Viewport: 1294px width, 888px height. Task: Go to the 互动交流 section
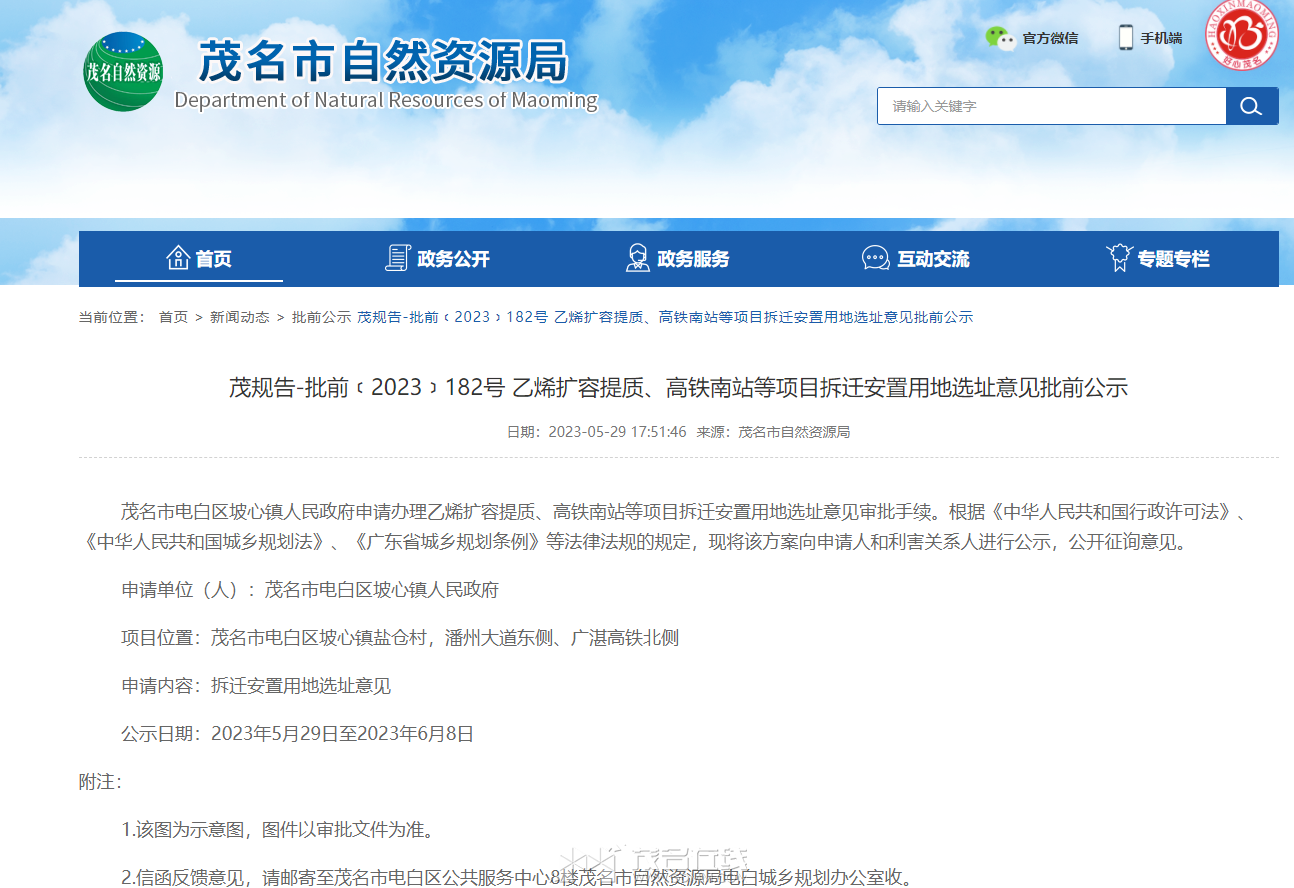click(917, 259)
